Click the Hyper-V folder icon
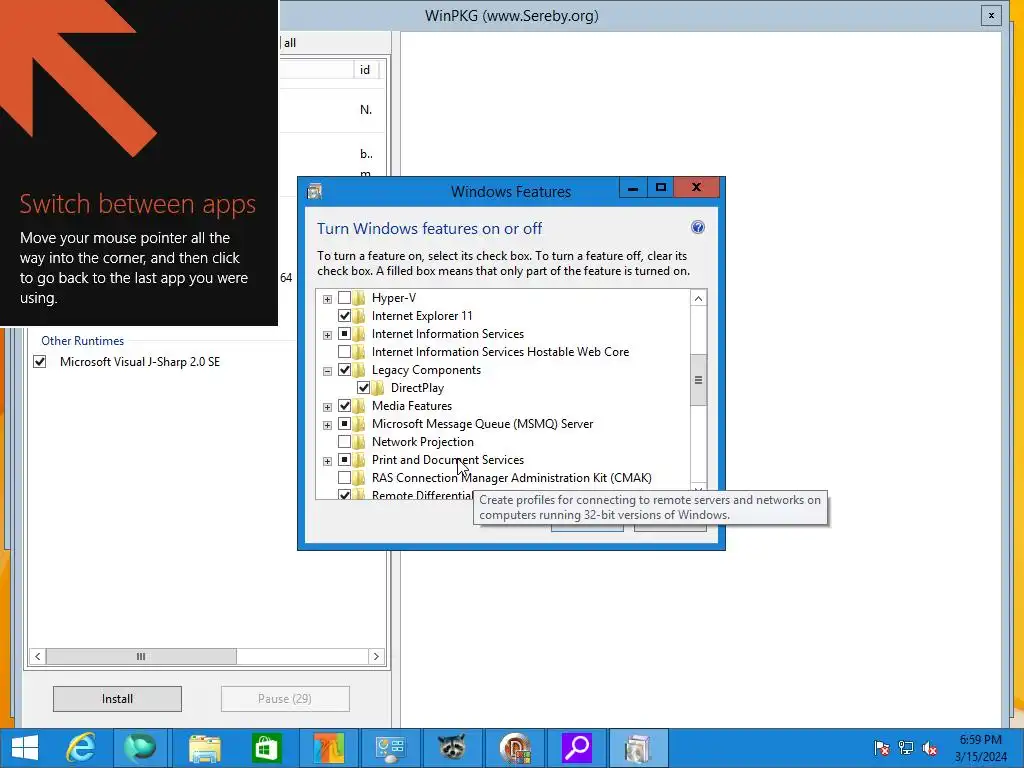Image resolution: width=1024 pixels, height=768 pixels. (360, 298)
